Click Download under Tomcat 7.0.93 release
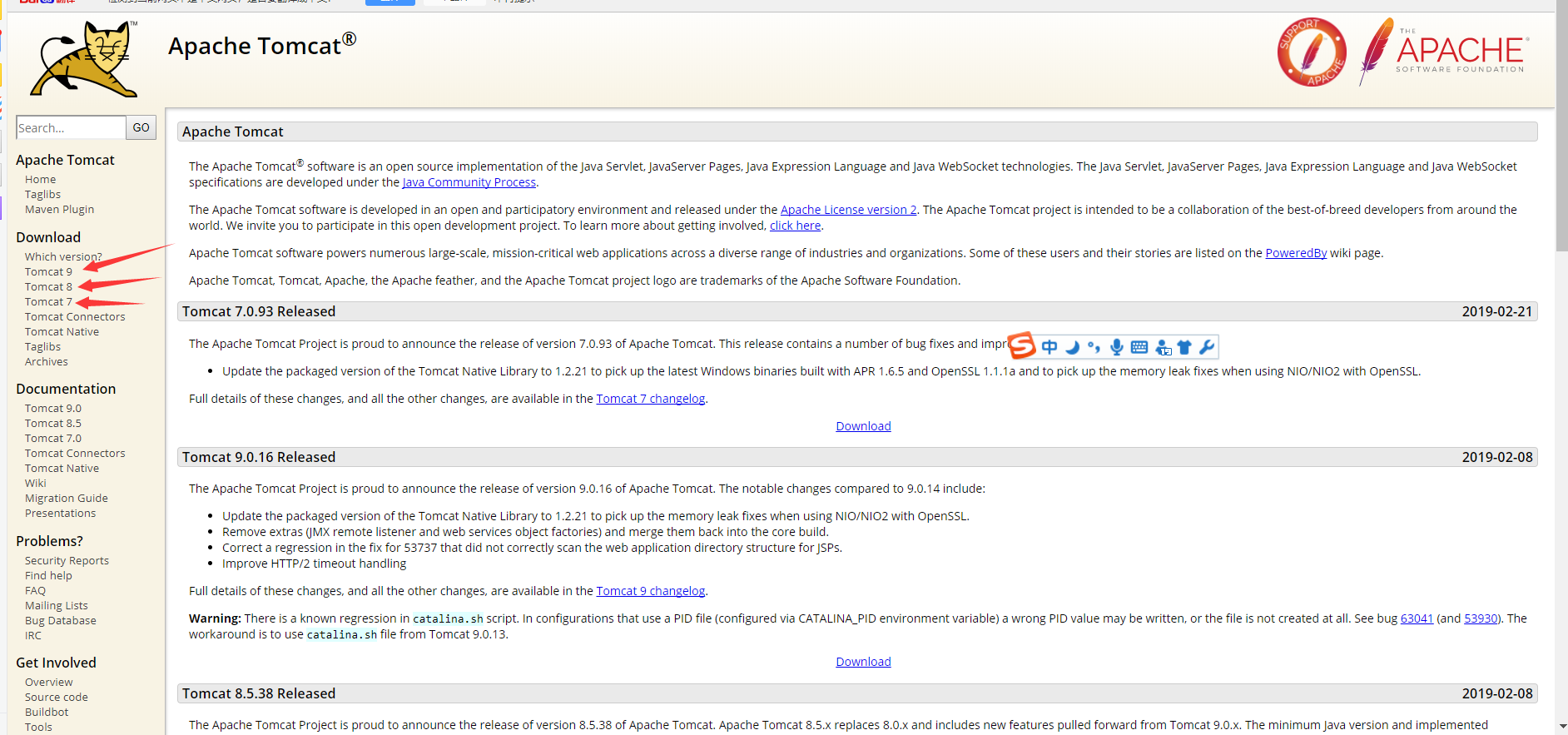 [863, 426]
